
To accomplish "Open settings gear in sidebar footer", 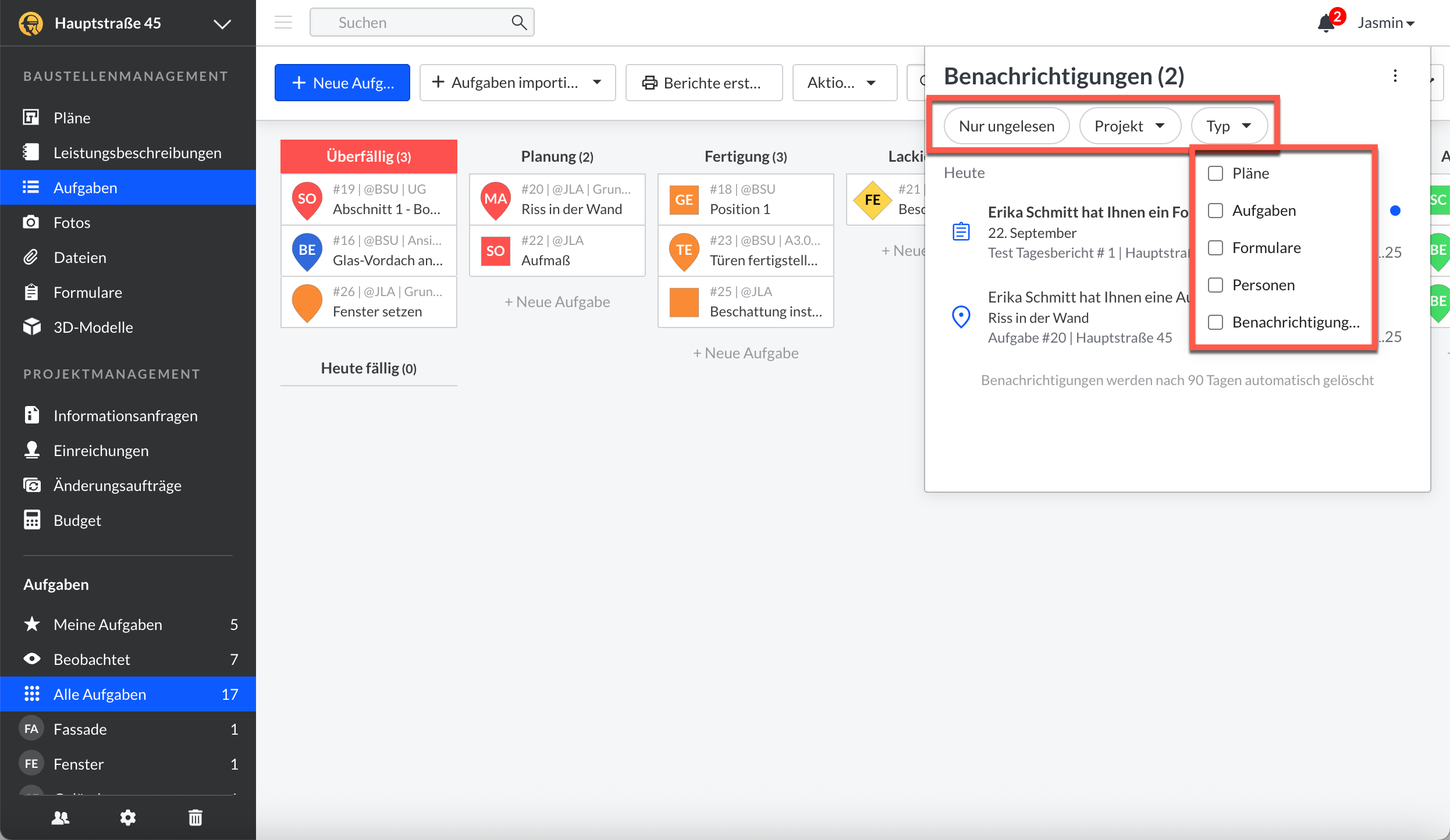I will [128, 817].
